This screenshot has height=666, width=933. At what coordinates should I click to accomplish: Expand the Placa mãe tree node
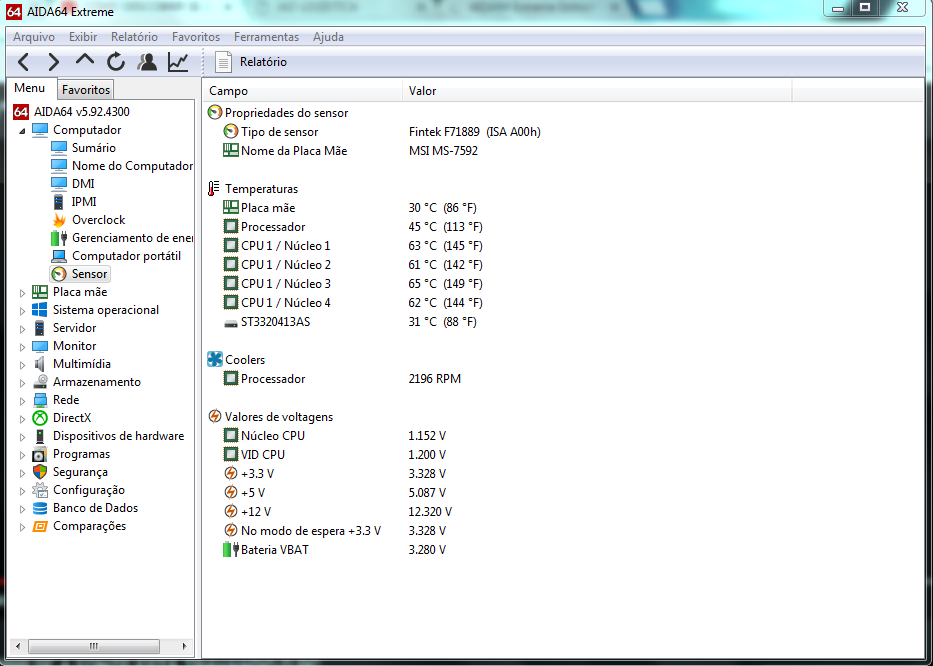coord(22,293)
